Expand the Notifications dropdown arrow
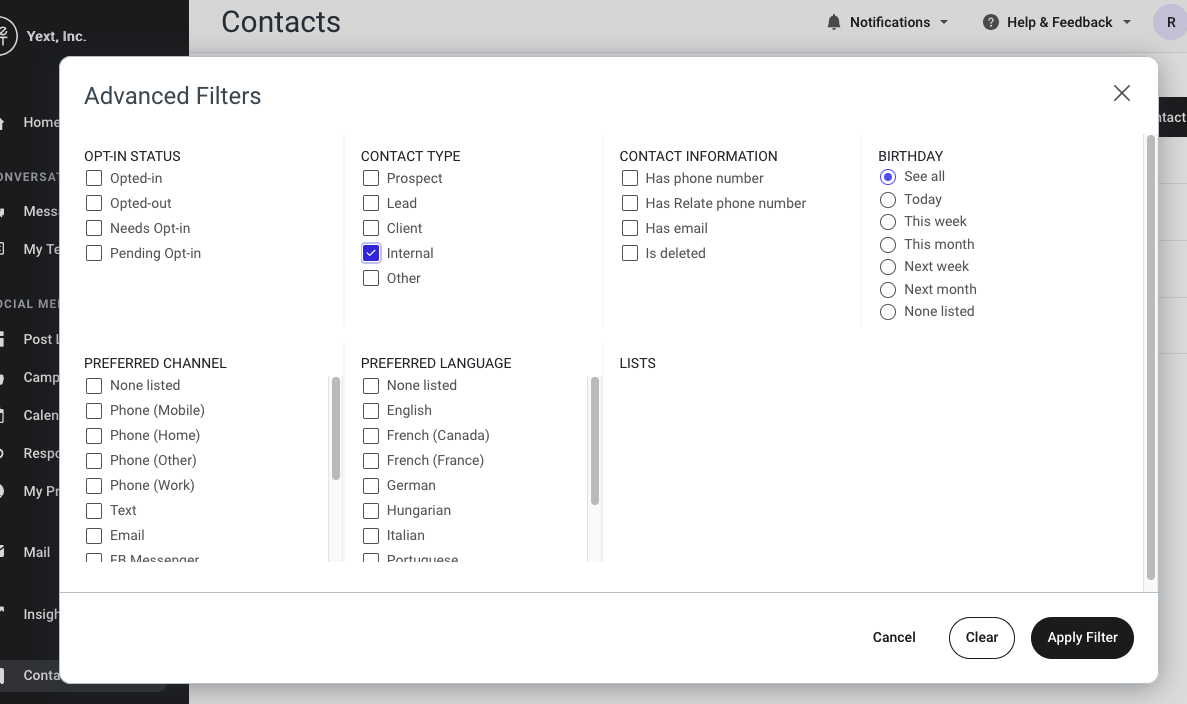The height and width of the screenshot is (704, 1187). pyautogui.click(x=944, y=22)
